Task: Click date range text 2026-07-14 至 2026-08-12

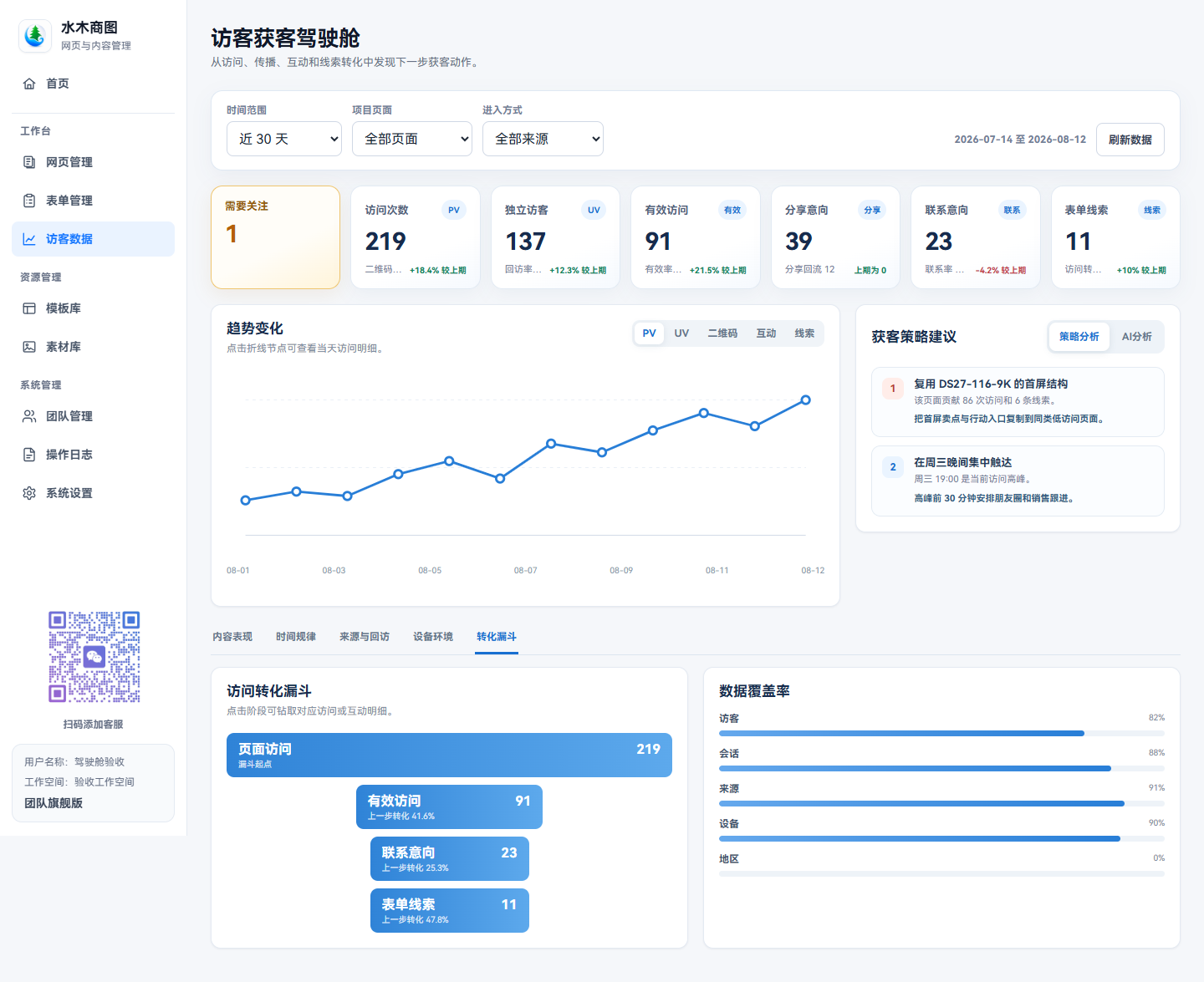Action: pos(1020,140)
